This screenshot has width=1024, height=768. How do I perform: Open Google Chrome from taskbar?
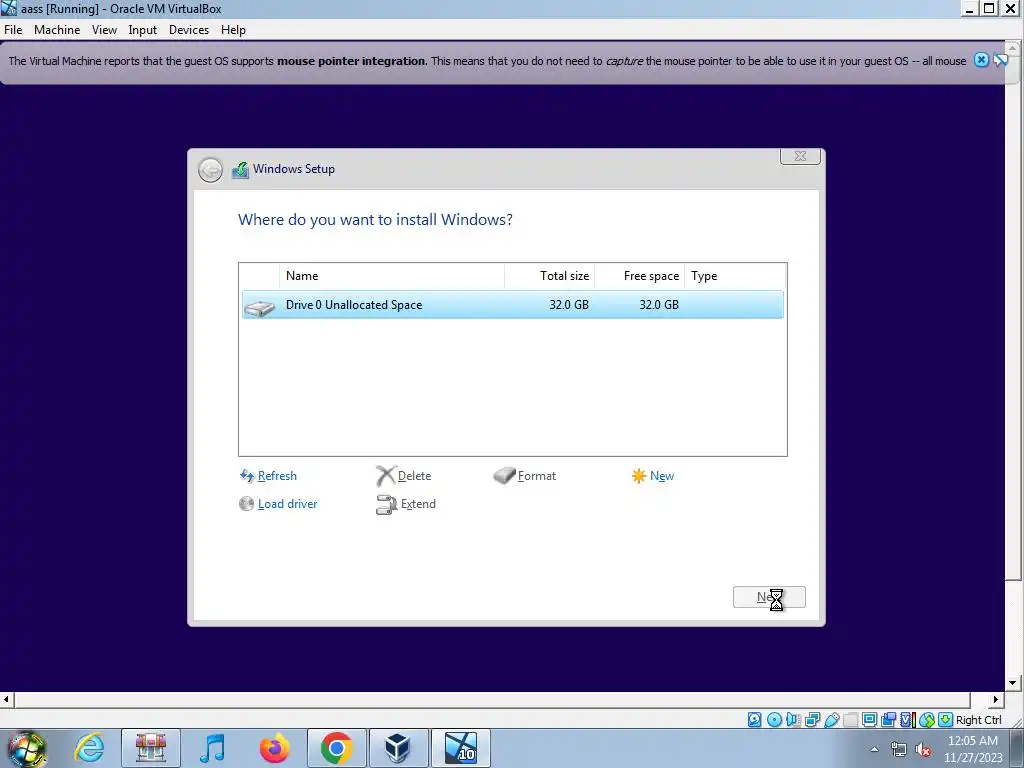point(336,748)
